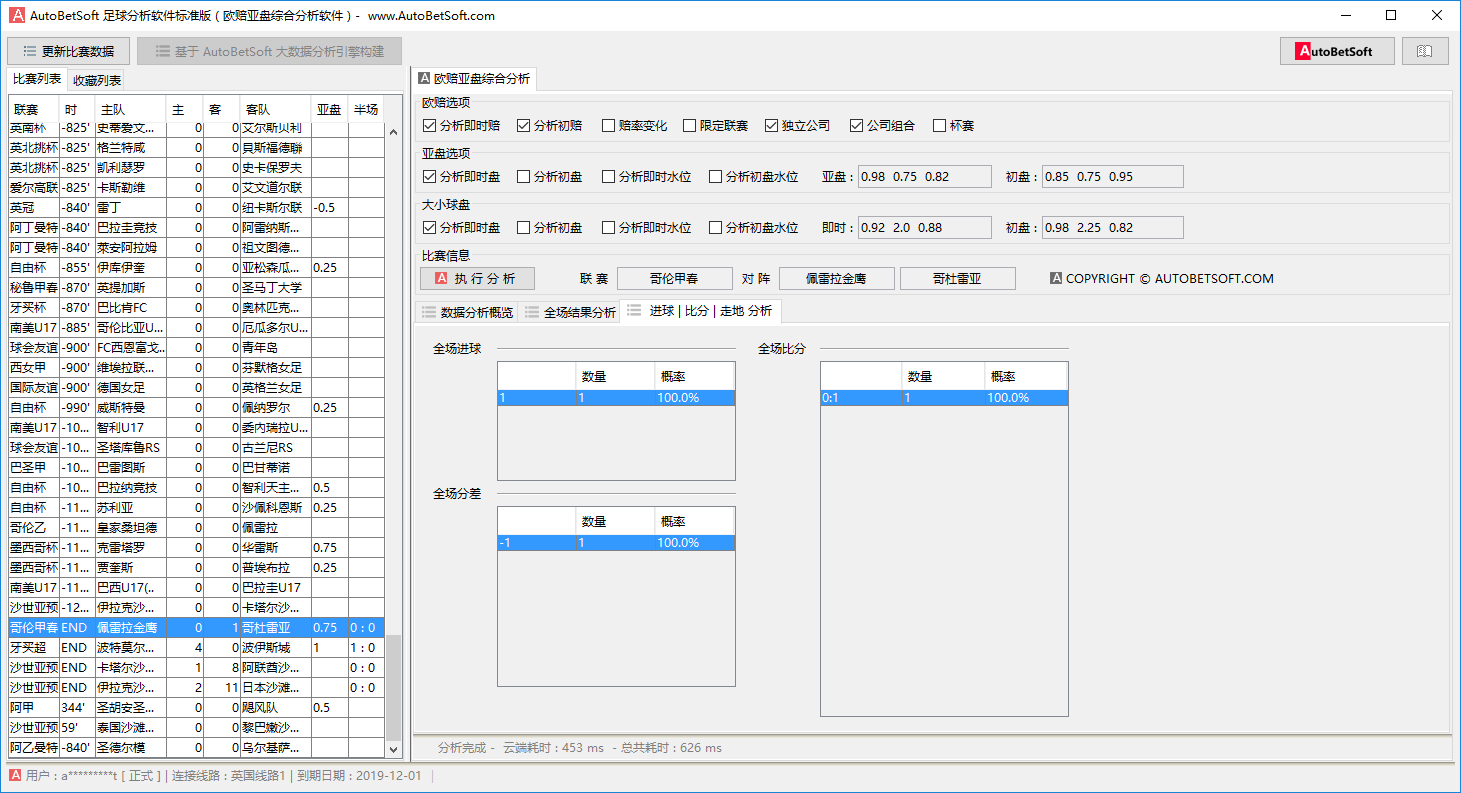Select the 西女甲 维埃拉联 row
This screenshot has height=793, width=1461.
click(196, 367)
